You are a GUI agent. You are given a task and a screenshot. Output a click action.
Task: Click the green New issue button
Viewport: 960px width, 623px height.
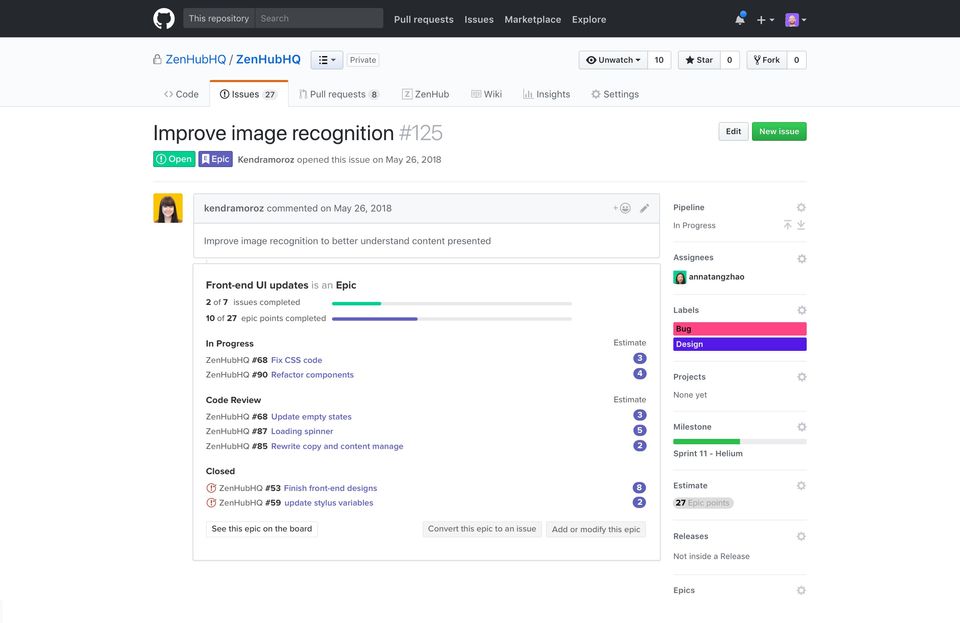point(779,131)
